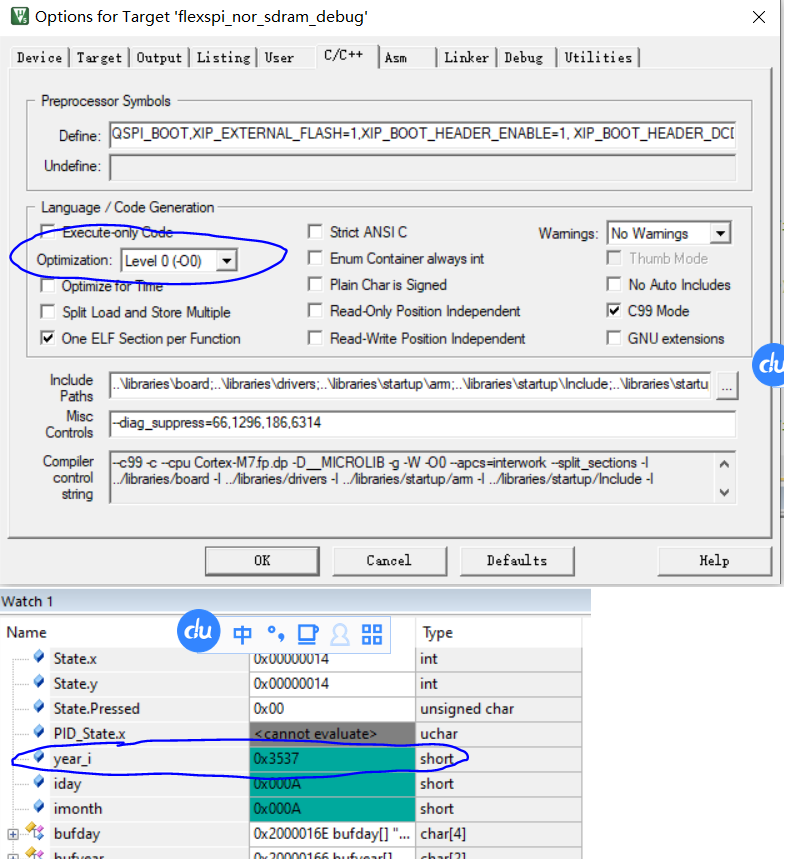
Task: Open the Optimization level dropdown
Action: (x=226, y=261)
